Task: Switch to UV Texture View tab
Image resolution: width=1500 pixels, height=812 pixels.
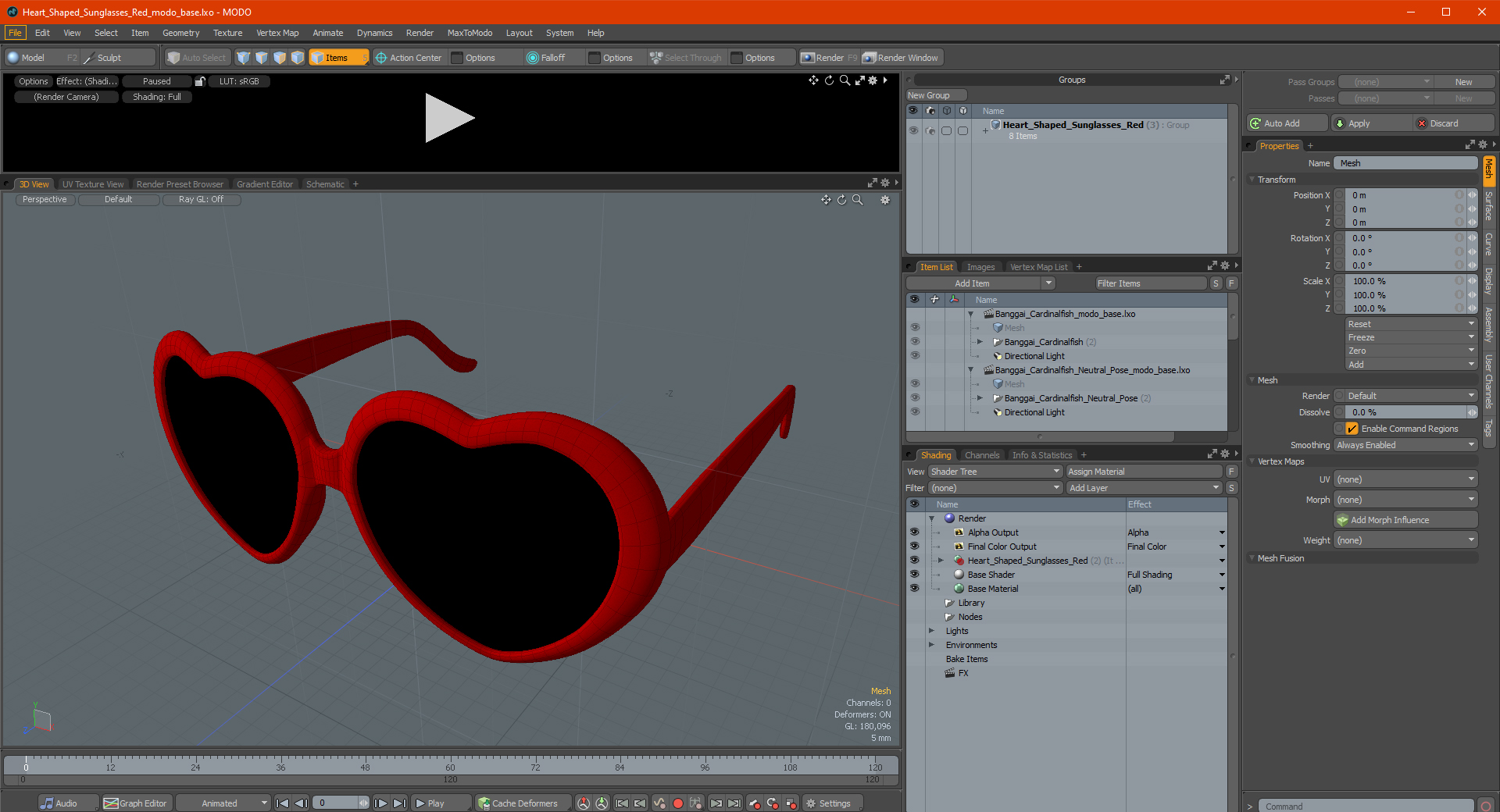Action: 93,184
